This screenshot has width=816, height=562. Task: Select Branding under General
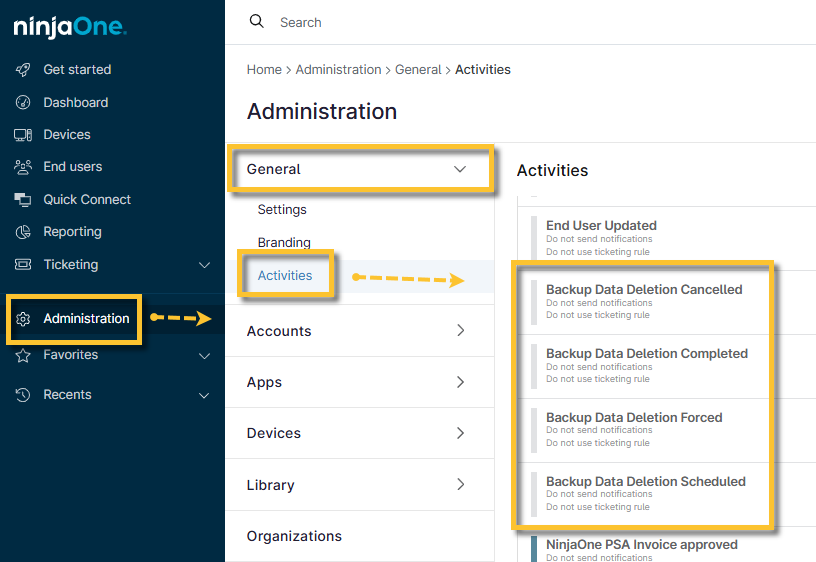tap(284, 243)
